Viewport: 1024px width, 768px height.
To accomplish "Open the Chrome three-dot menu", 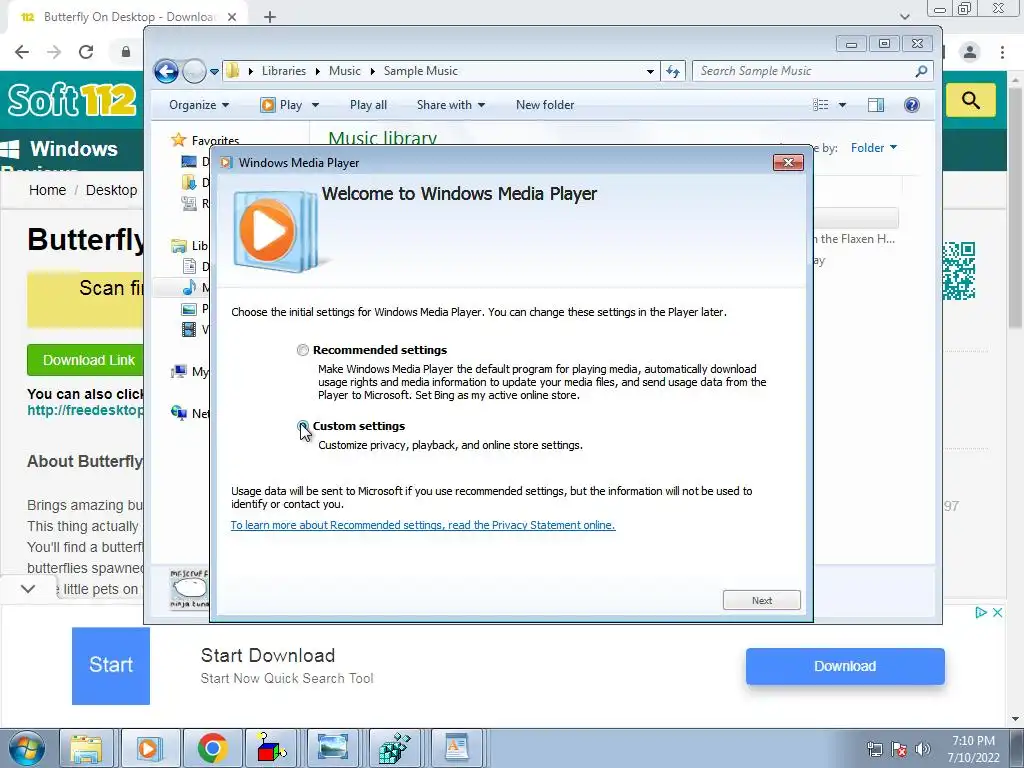I will click(1002, 52).
